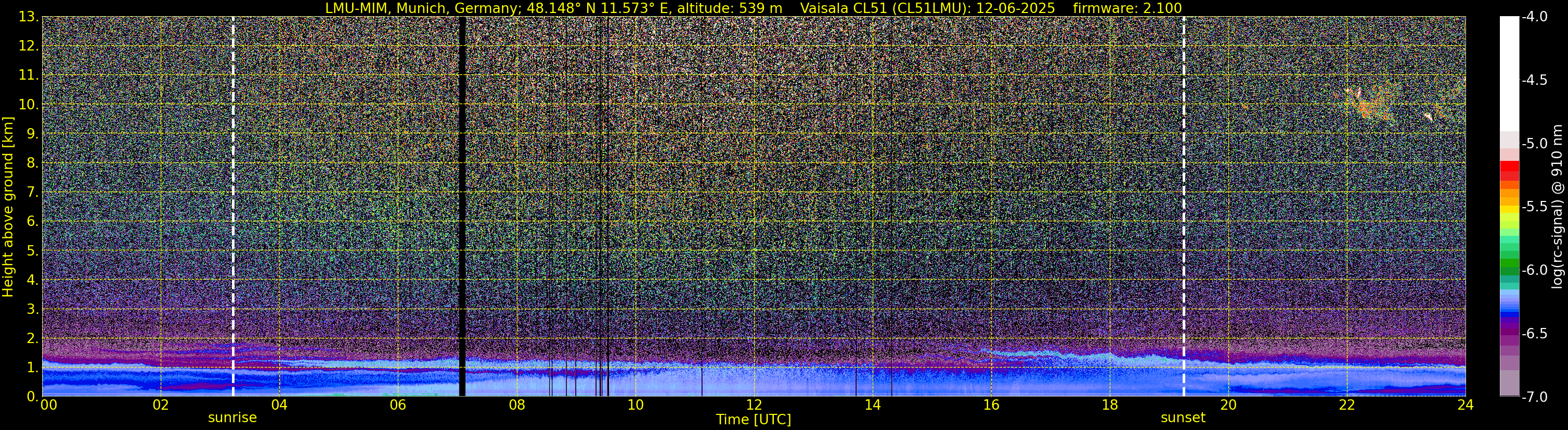
Task: Click the x-axis tick label '04'
Action: click(x=279, y=405)
